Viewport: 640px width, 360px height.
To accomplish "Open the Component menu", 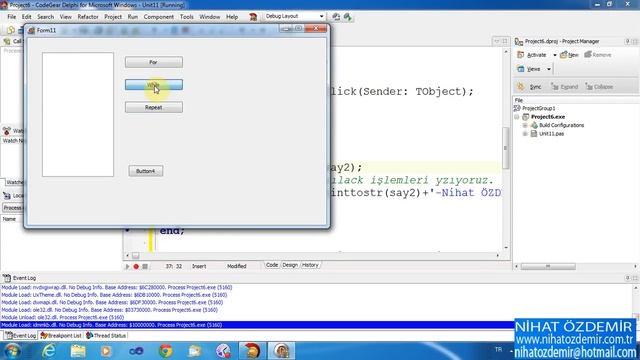I will (x=158, y=17).
